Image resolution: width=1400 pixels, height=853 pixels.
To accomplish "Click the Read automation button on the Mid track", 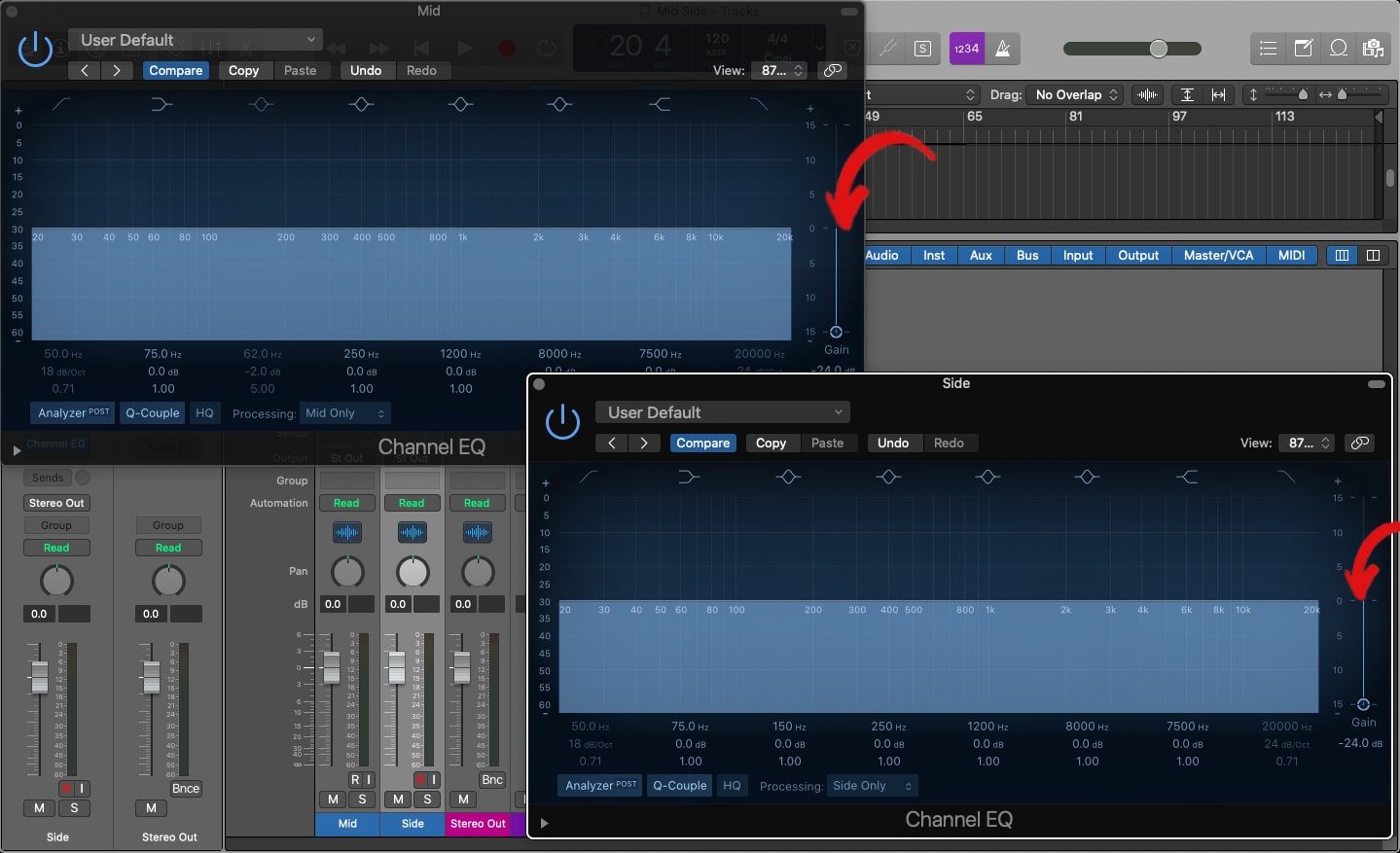I will (x=347, y=503).
